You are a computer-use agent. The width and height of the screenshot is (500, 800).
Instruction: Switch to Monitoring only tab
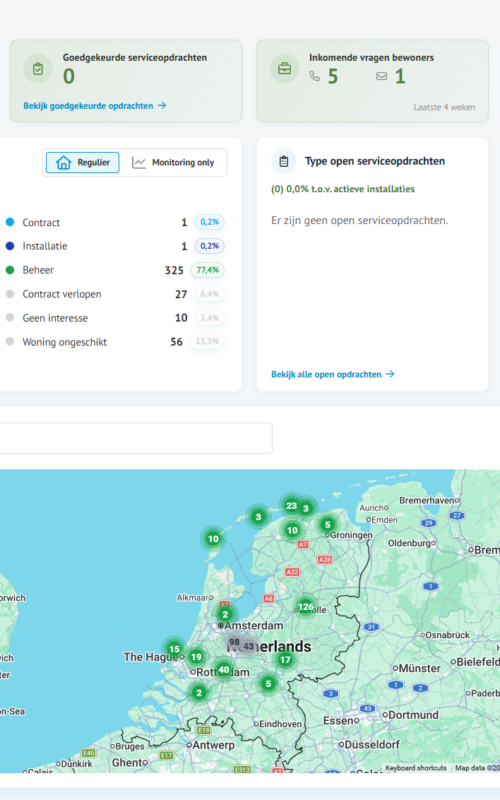pyautogui.click(x=173, y=163)
